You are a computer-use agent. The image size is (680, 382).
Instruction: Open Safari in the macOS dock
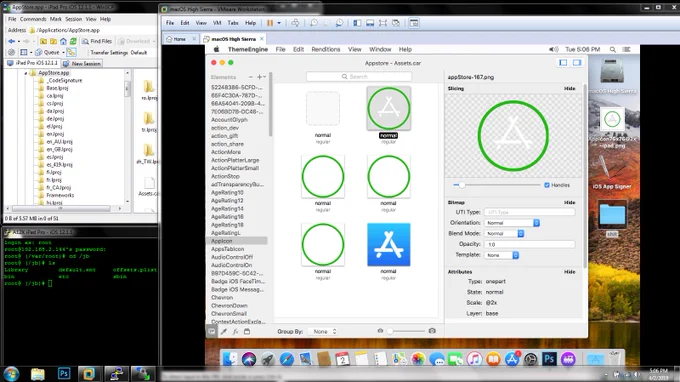287,359
